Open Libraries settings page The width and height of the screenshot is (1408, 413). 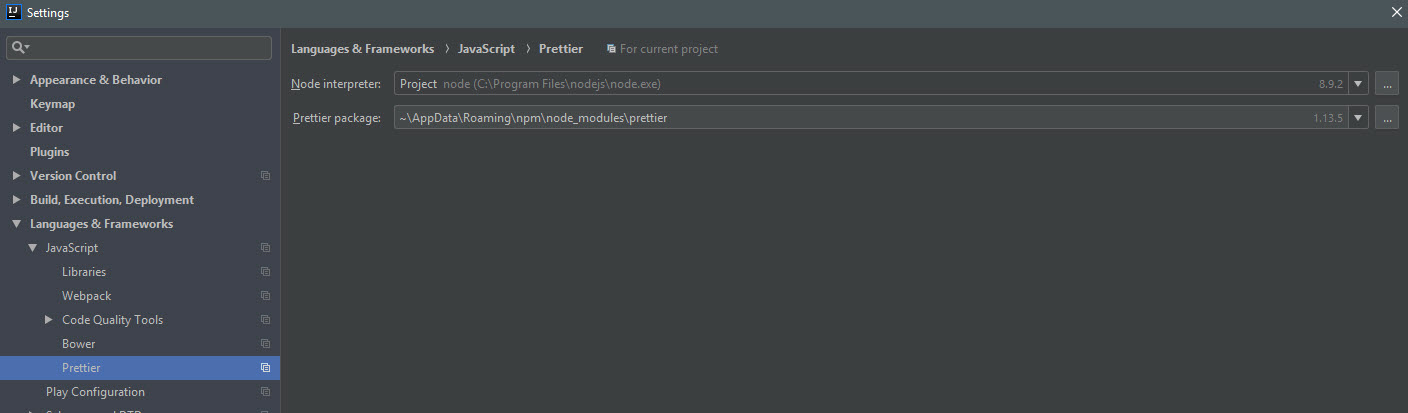pyautogui.click(x=84, y=272)
